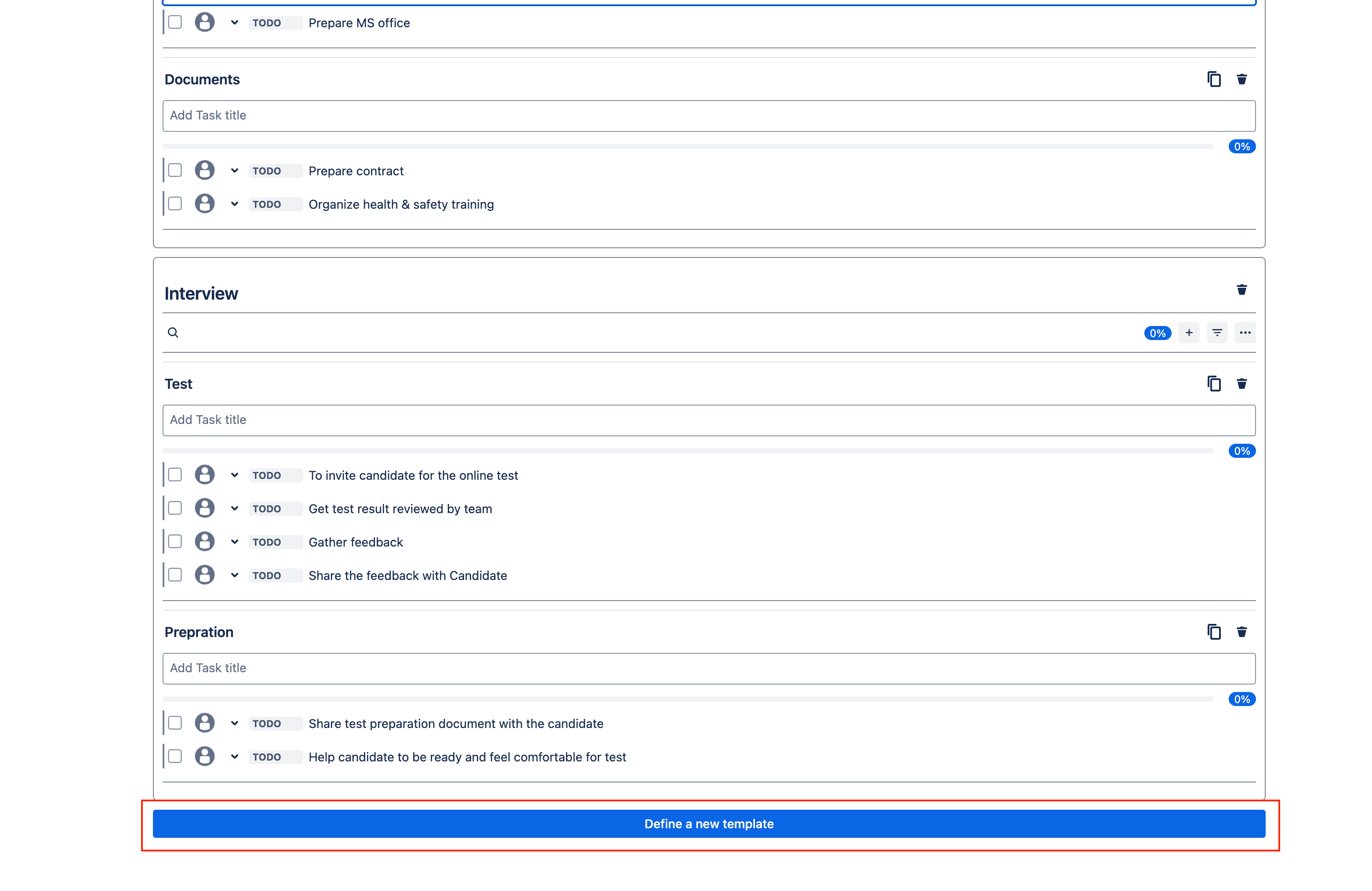Delete the Prepration checklist
The image size is (1372, 891).
[x=1242, y=632]
